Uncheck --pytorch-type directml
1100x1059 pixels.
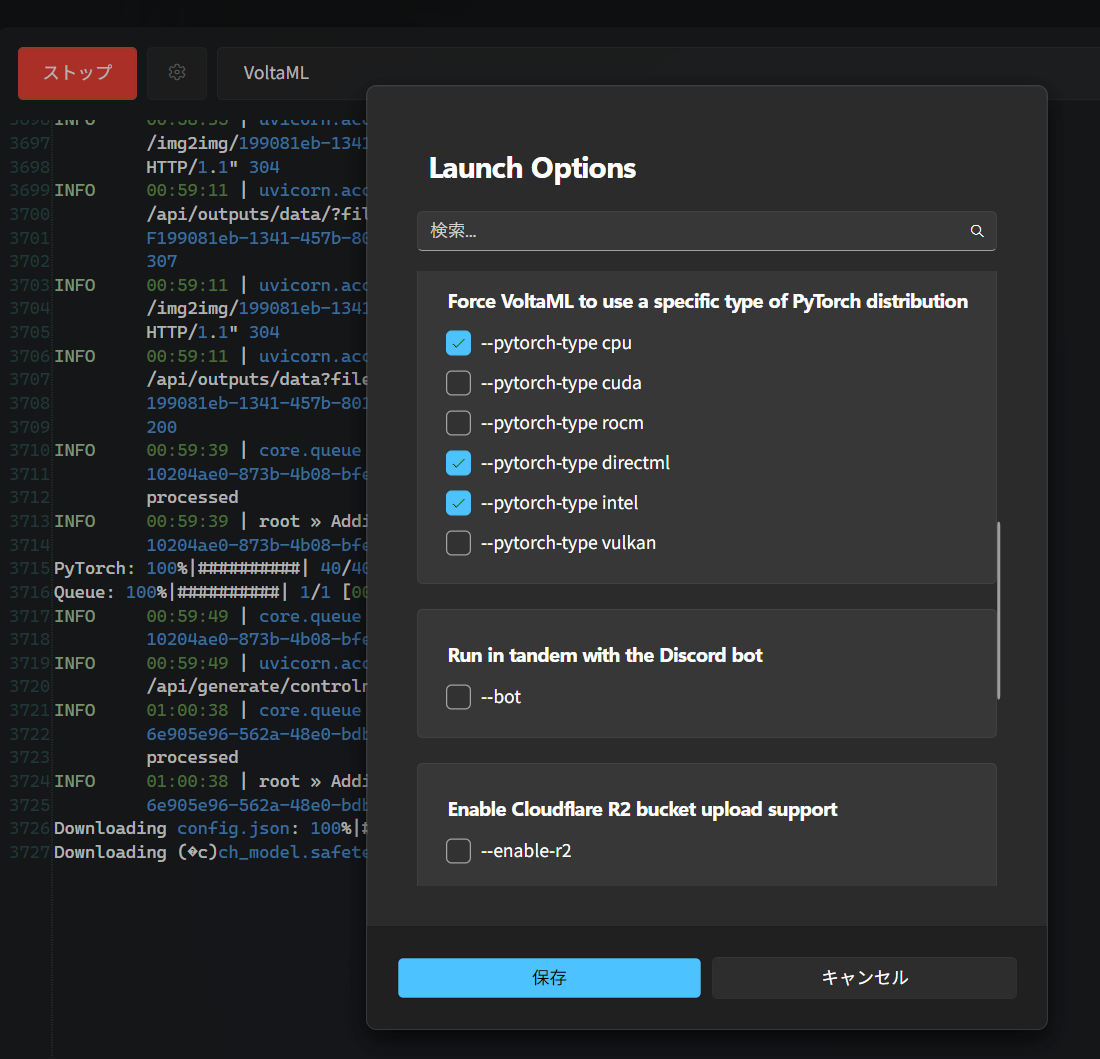tap(458, 462)
